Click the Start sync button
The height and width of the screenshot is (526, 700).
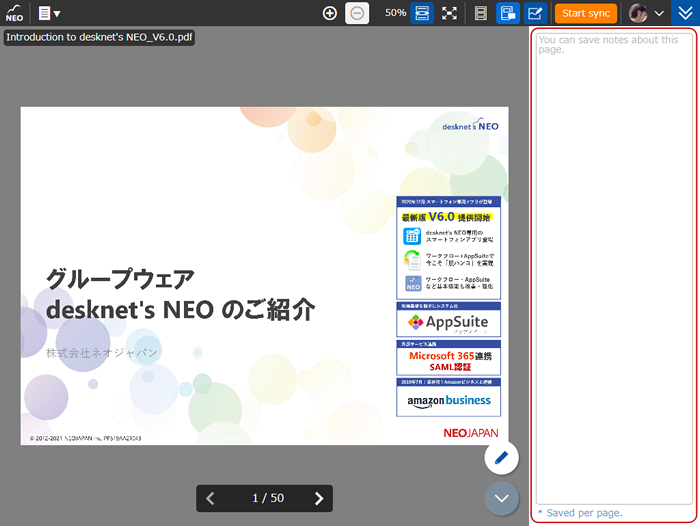pos(586,13)
